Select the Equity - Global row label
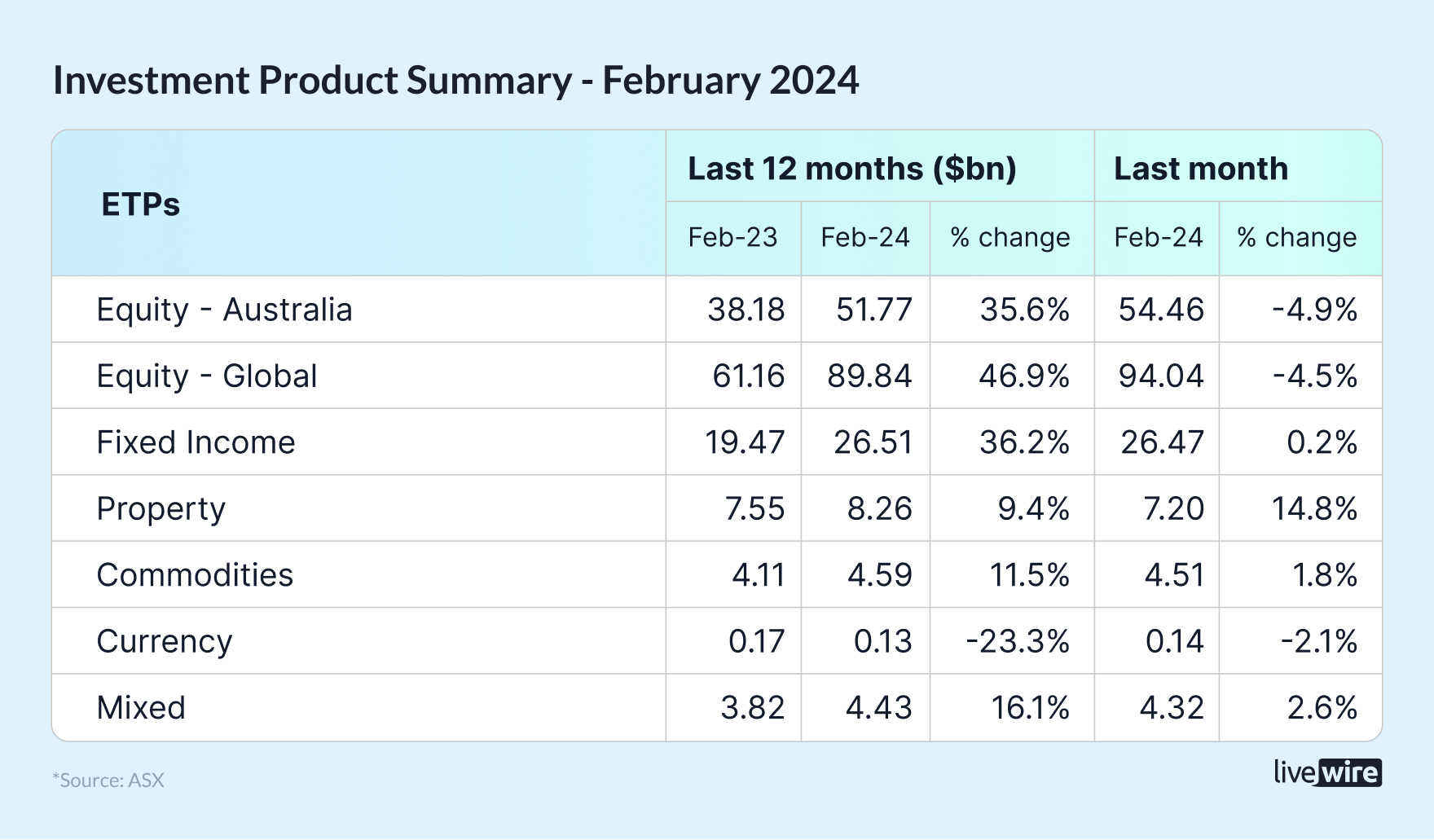 click(x=206, y=376)
